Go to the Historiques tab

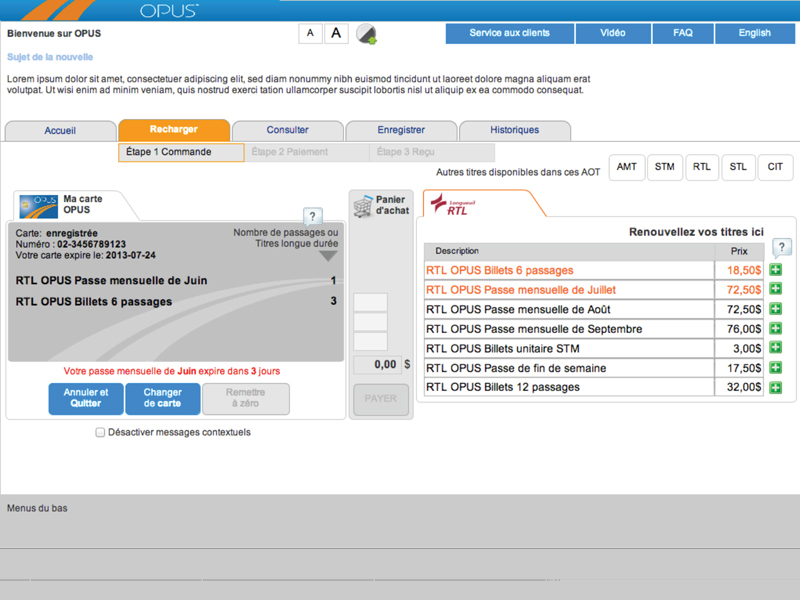click(x=515, y=130)
